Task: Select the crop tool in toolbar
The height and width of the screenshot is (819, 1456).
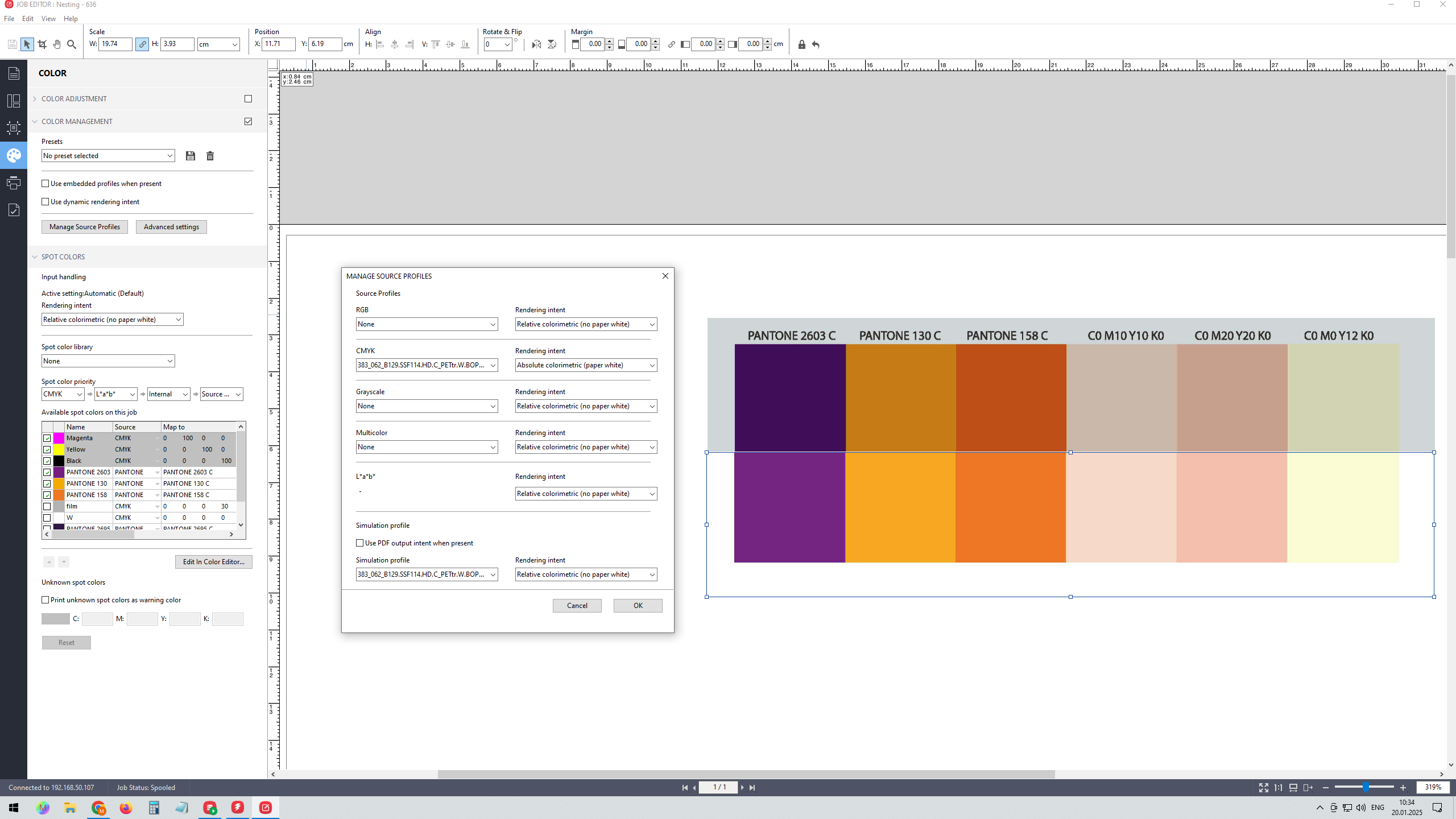Action: point(42,44)
